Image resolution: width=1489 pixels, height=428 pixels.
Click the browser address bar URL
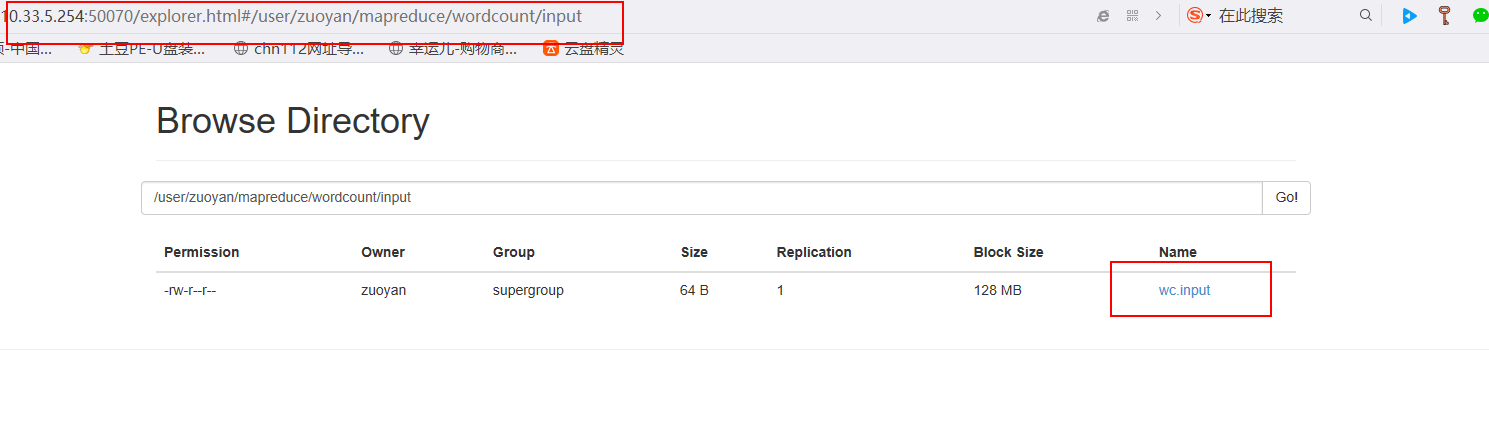click(291, 16)
